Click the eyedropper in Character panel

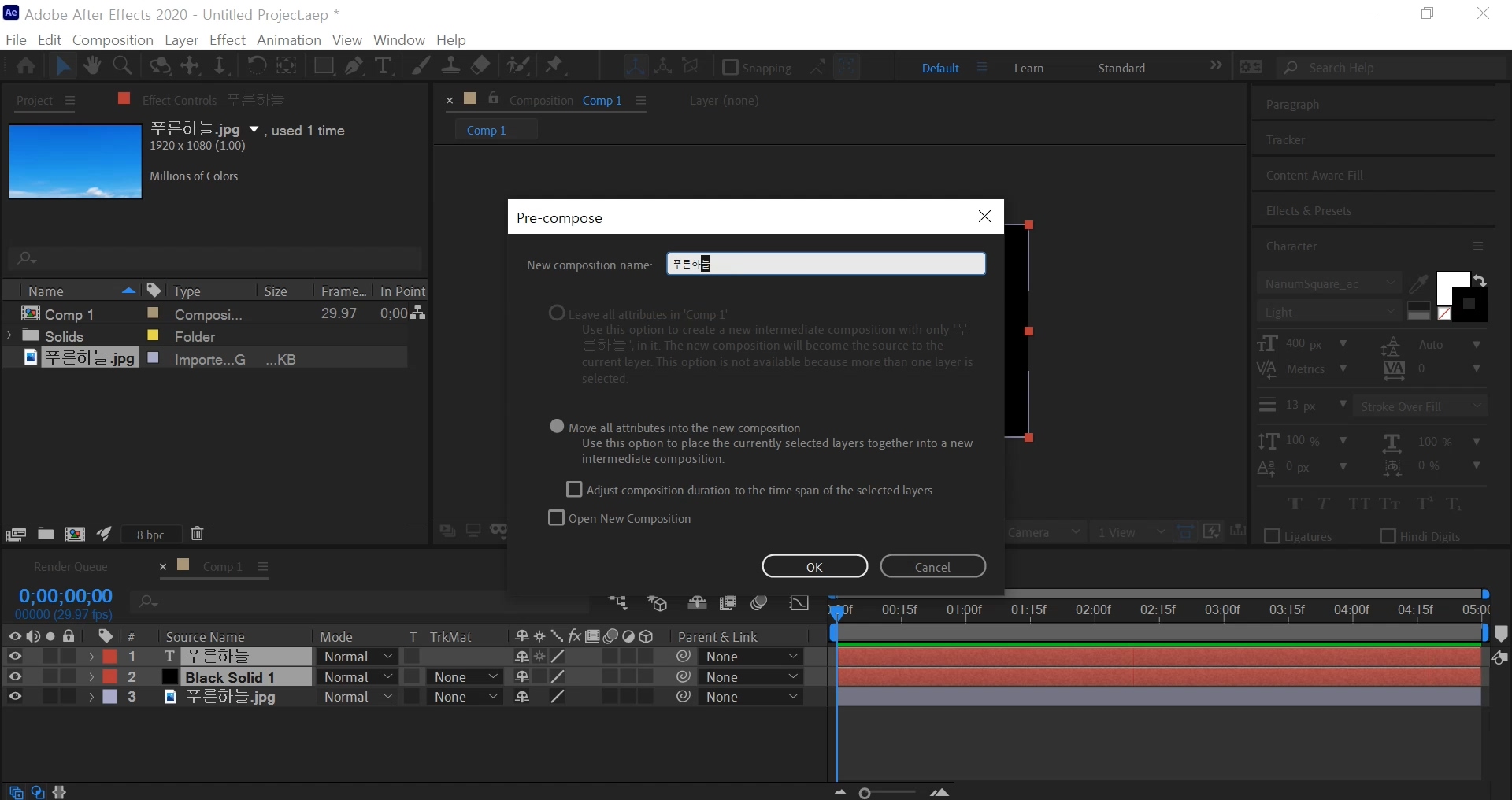point(1419,283)
